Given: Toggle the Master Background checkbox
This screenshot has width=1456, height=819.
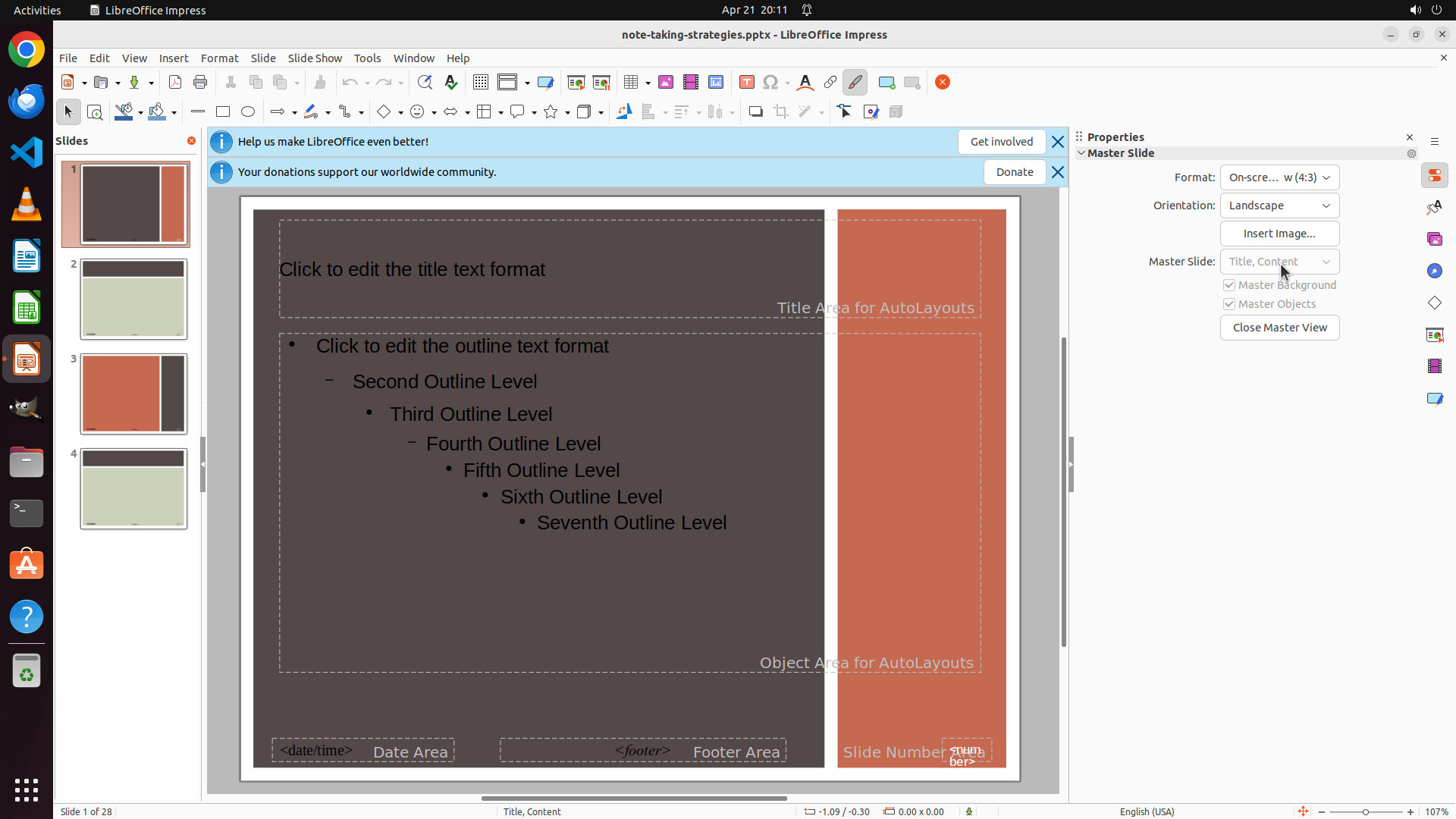Looking at the screenshot, I should (x=1229, y=285).
